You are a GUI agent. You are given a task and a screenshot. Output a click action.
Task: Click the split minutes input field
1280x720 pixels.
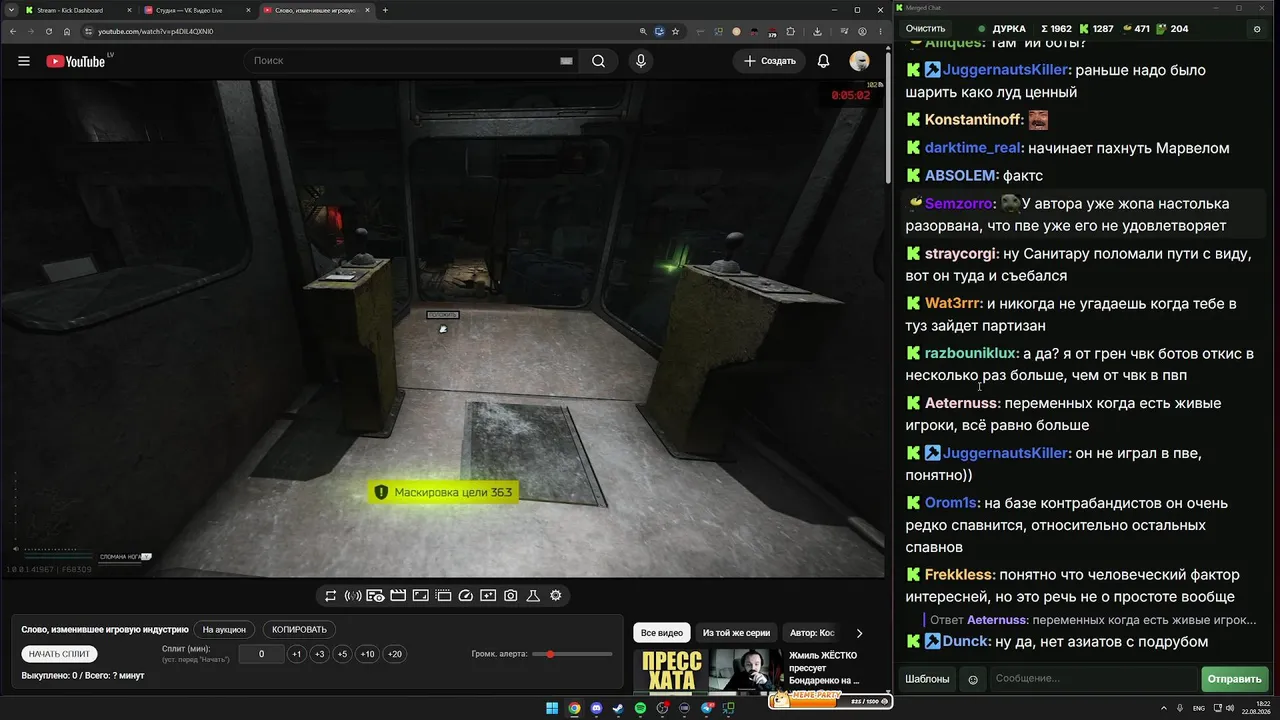tap(262, 654)
